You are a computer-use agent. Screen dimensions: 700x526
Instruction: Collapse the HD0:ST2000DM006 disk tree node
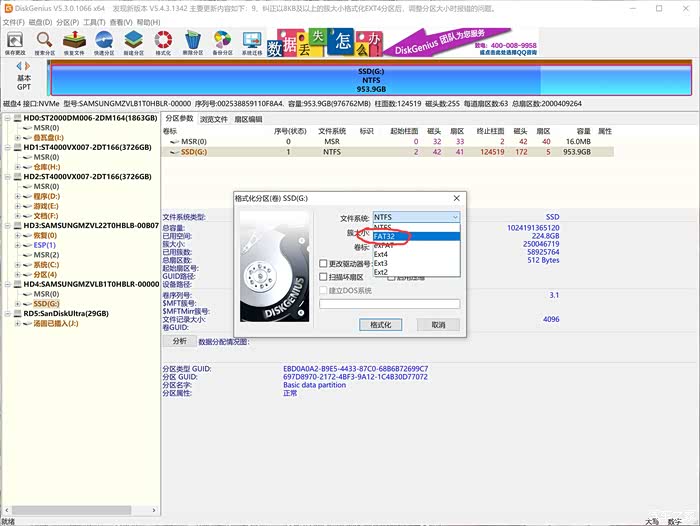coord(8,118)
